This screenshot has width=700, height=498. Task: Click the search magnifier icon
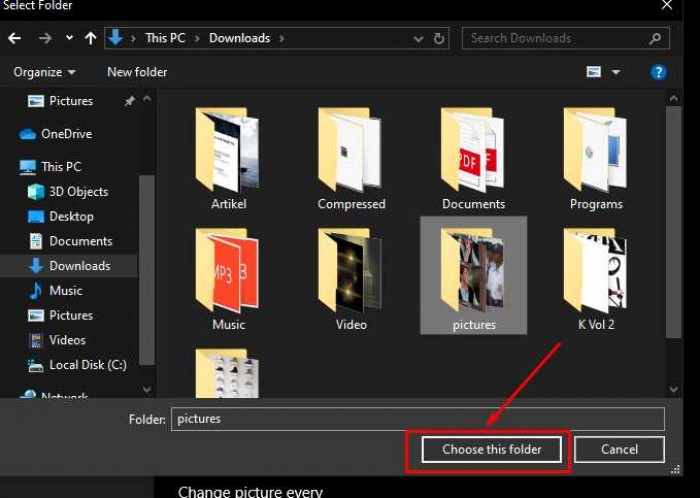pos(655,38)
